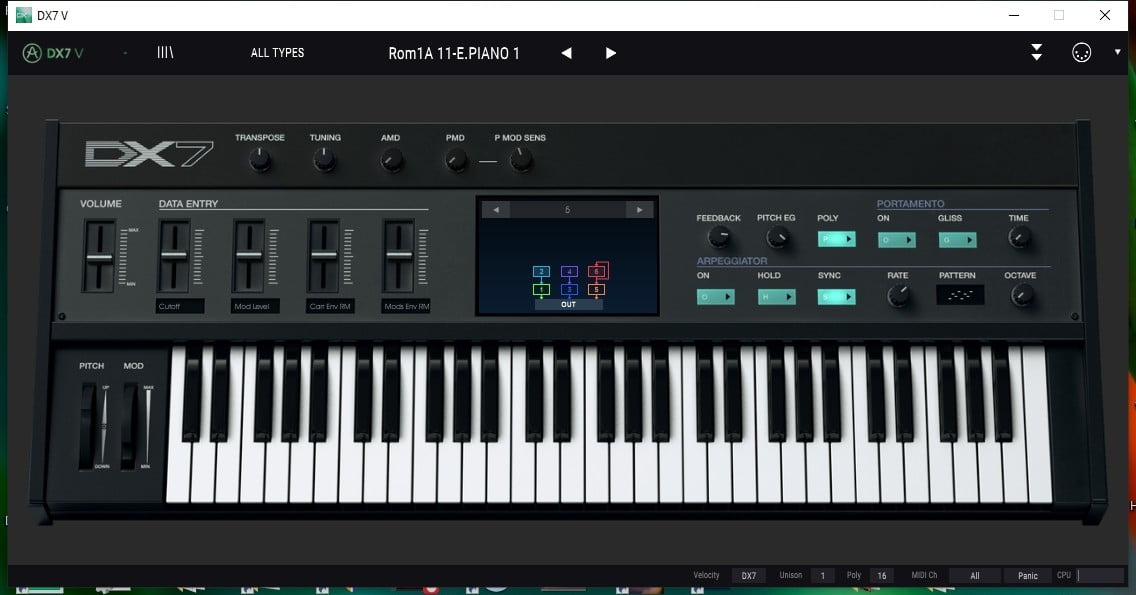Open MIDI Ch All selector
Image resolution: width=1136 pixels, height=595 pixels.
click(974, 576)
